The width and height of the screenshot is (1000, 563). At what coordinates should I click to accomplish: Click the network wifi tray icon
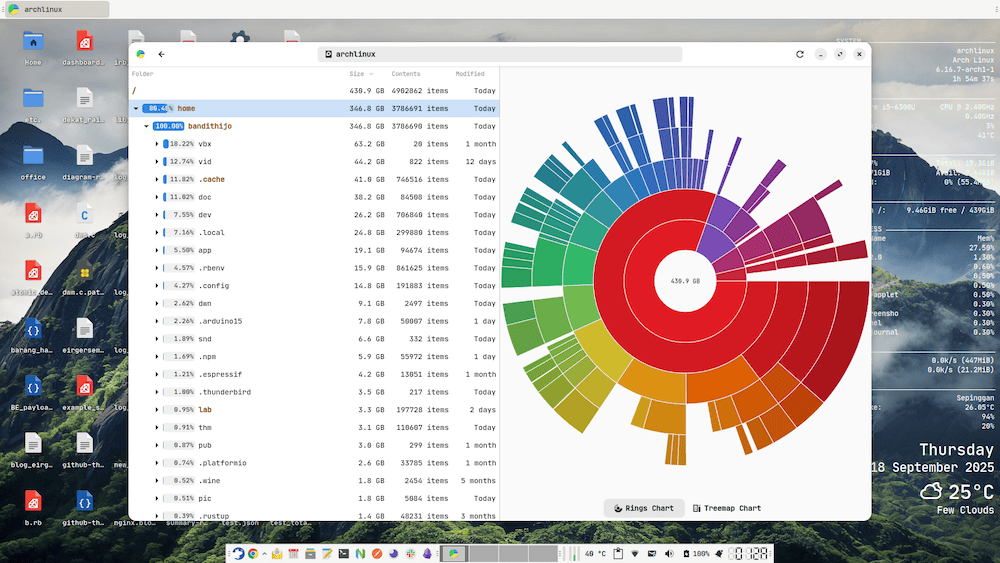634,553
